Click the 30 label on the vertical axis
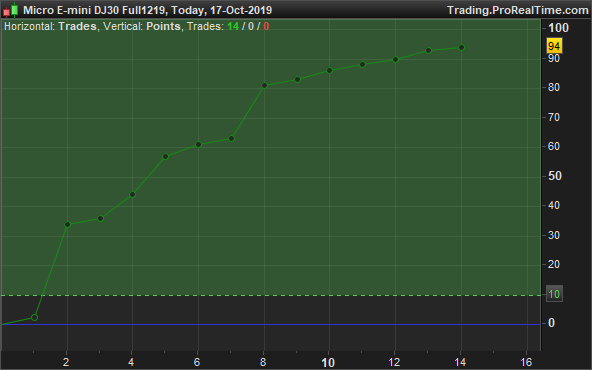 coord(554,236)
